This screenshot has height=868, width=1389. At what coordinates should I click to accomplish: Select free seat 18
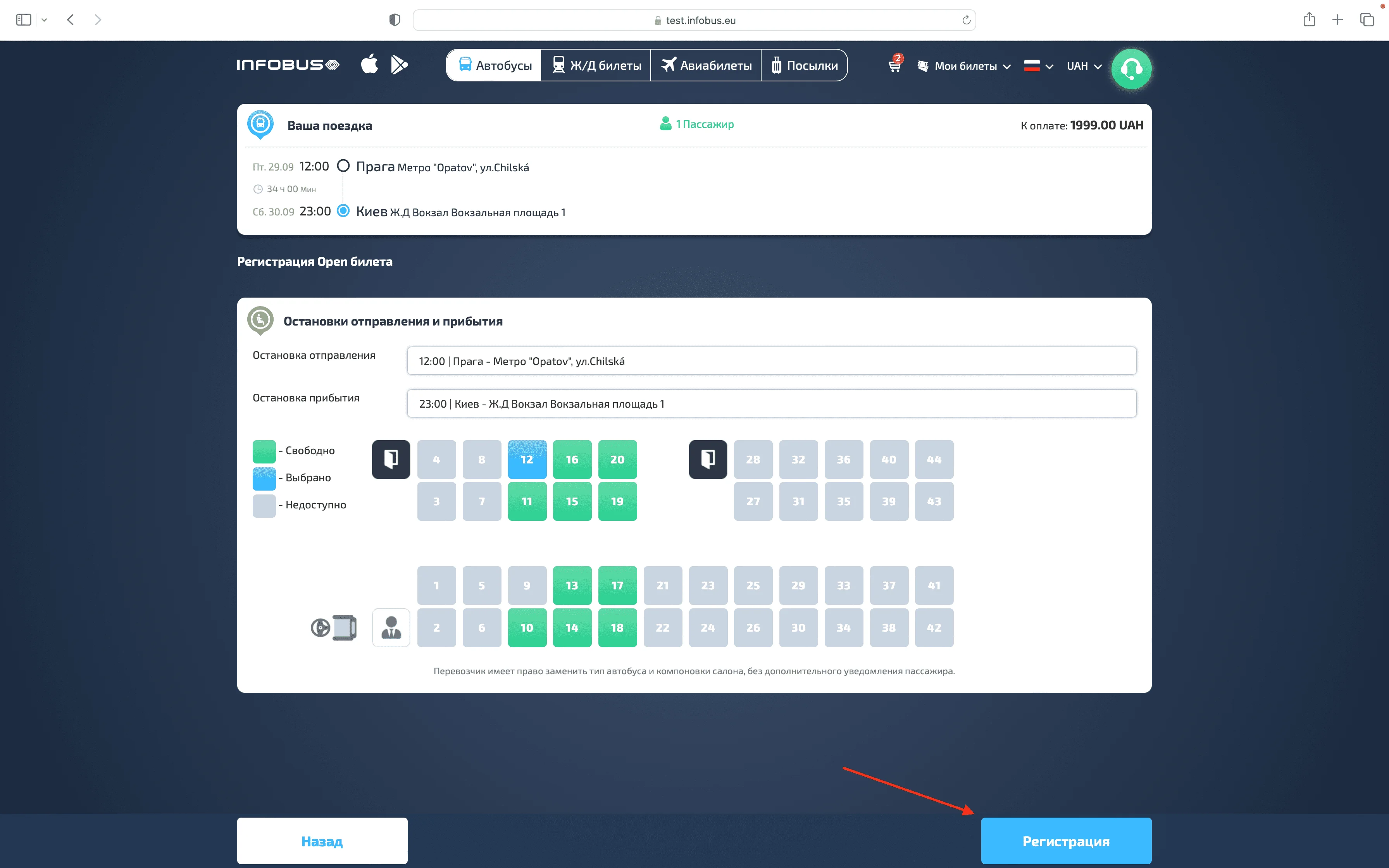617,627
